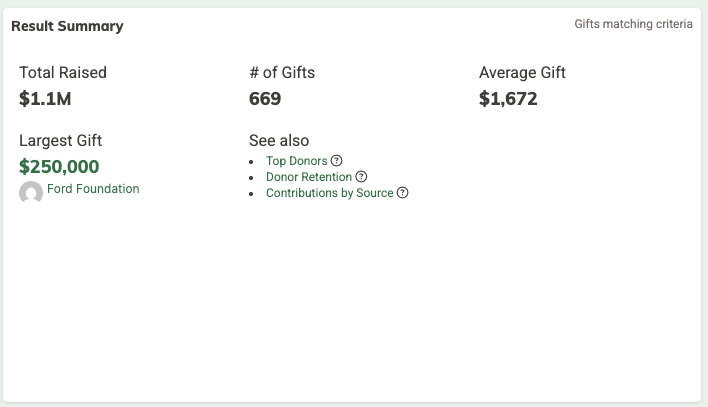Select the 669 gifts count value
708x407 pixels.
click(265, 99)
